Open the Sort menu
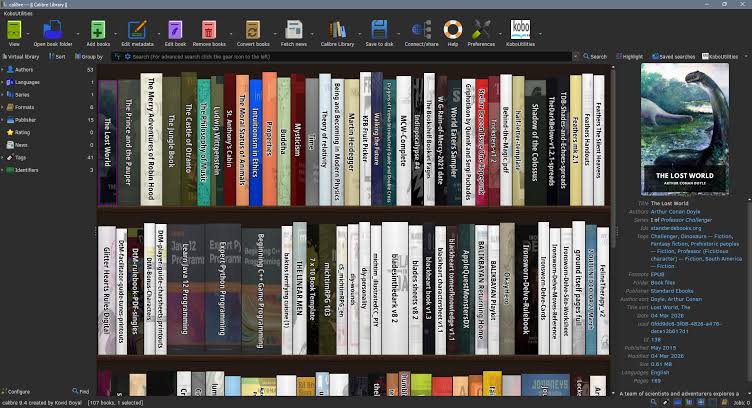The width and height of the screenshot is (752, 408). [x=57, y=57]
